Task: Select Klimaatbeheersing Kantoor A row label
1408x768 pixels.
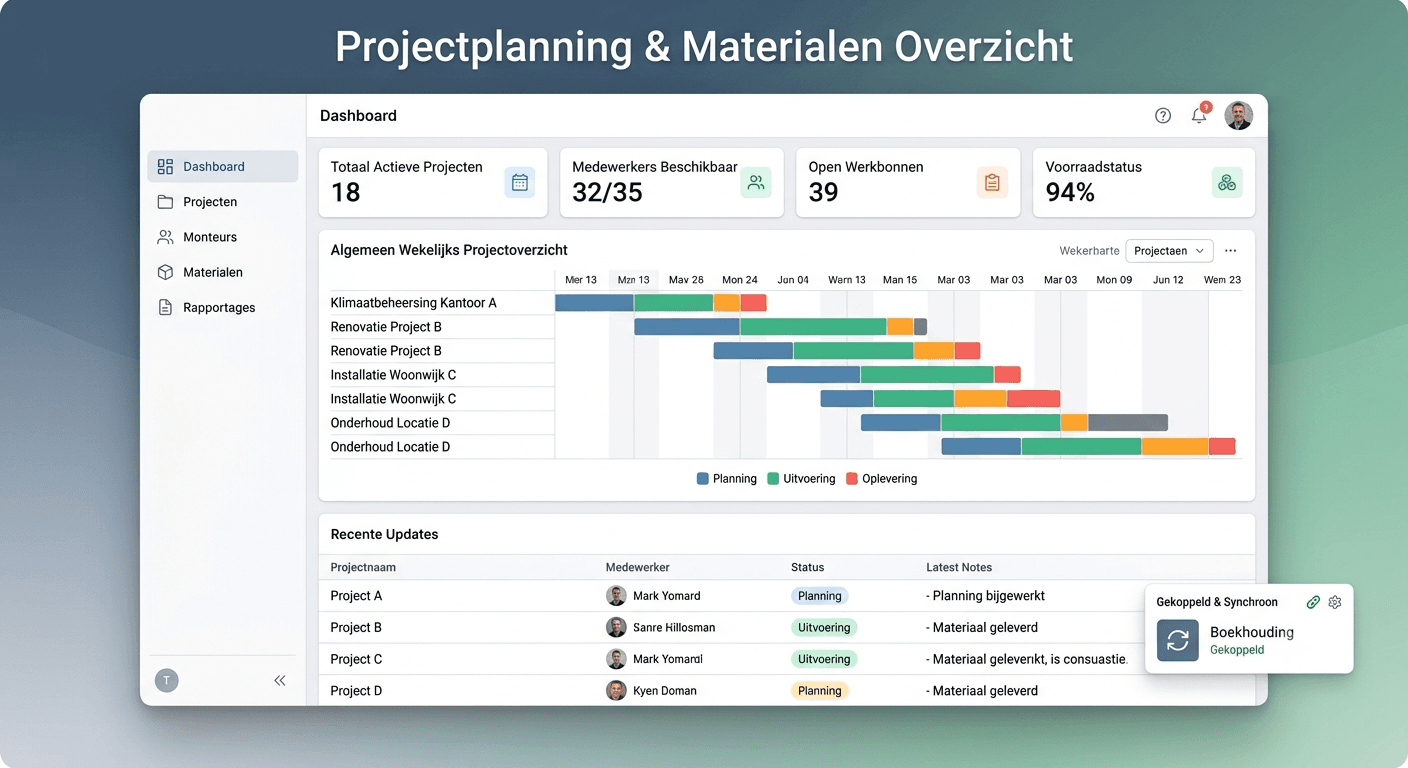Action: [x=414, y=303]
